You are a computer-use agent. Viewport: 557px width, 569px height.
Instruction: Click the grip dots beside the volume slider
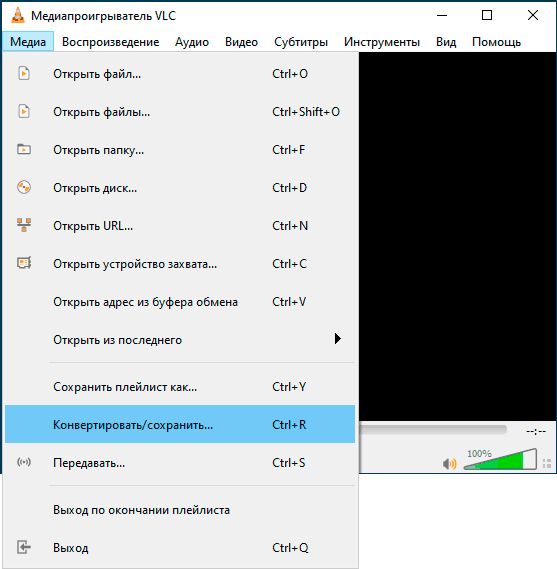[x=547, y=463]
